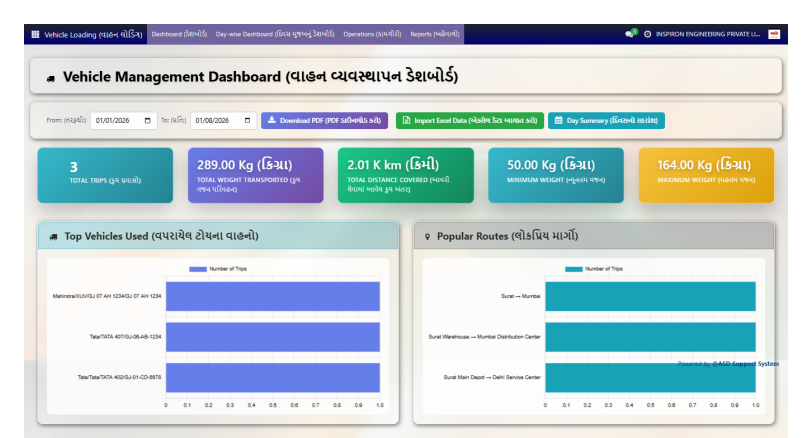Click the Surat Main Depot → Delhi Service Center bar
Viewport: 812px width, 438px height.
click(650, 377)
